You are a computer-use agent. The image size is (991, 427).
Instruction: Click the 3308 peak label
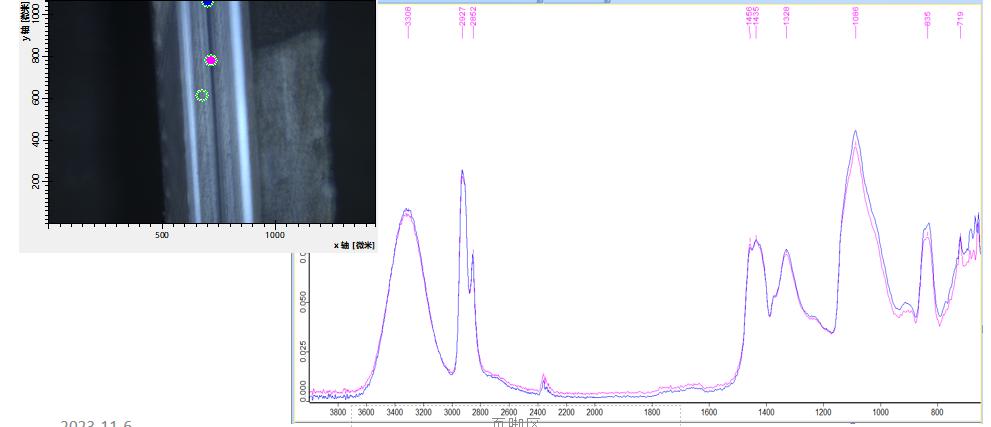click(408, 16)
